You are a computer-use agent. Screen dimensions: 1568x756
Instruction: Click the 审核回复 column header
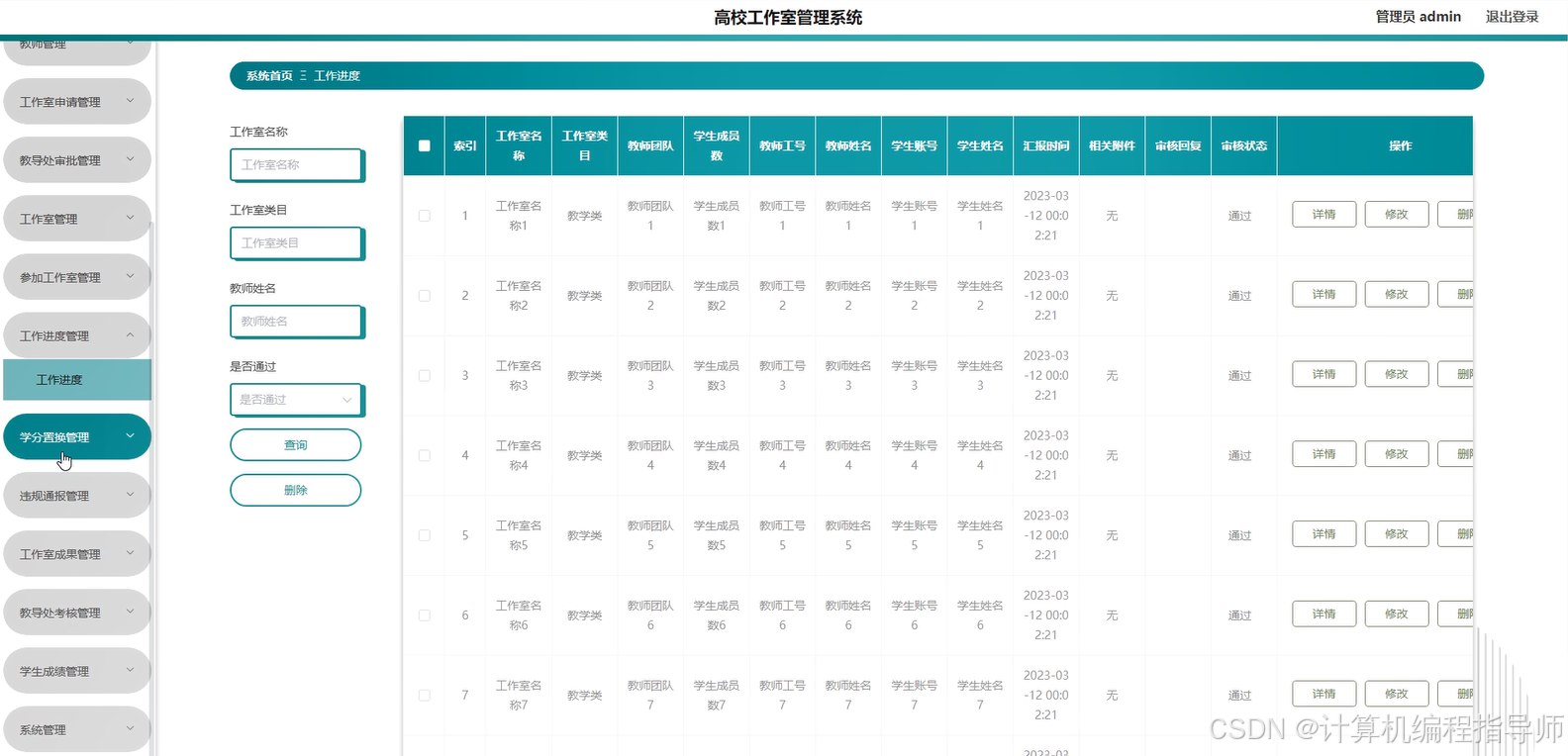point(1178,145)
